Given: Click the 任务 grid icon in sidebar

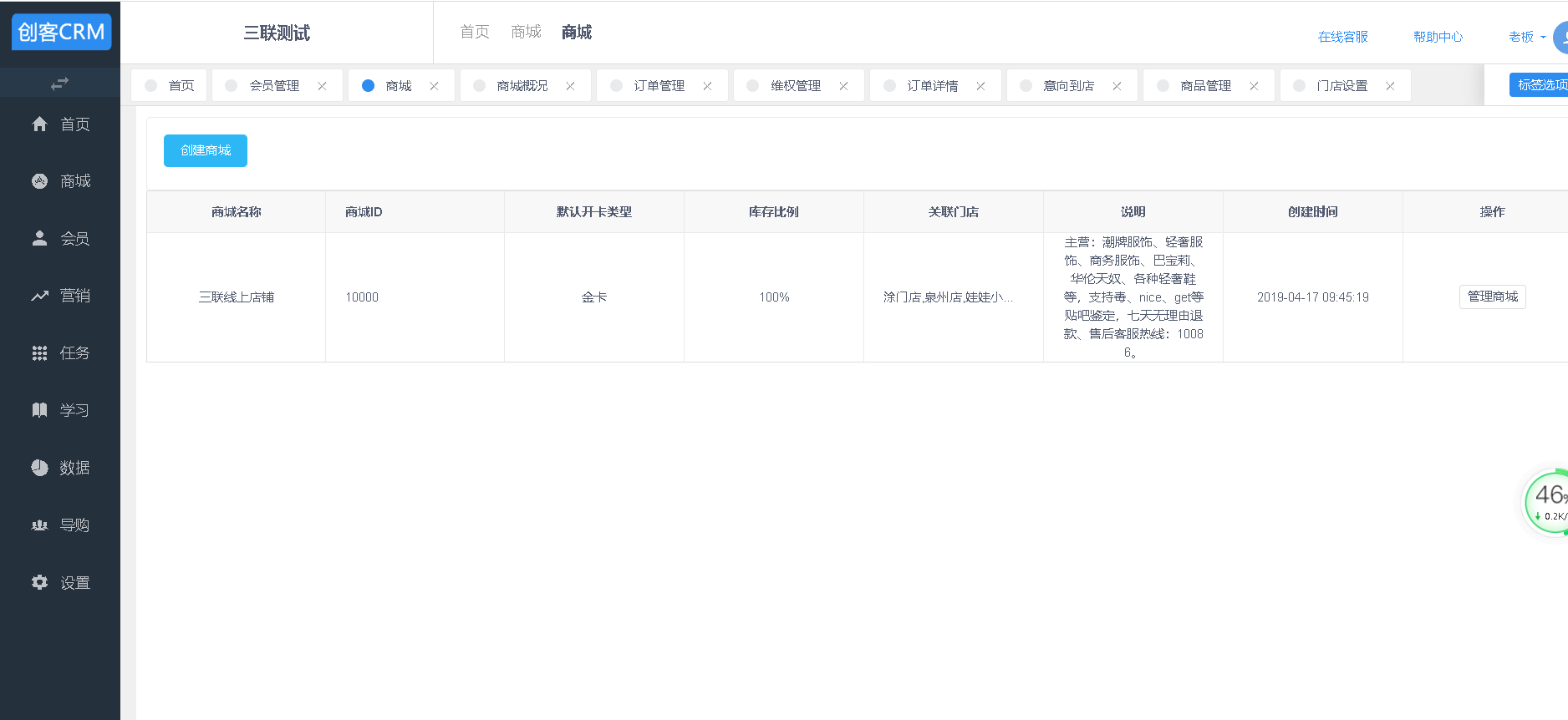Looking at the screenshot, I should (x=39, y=353).
